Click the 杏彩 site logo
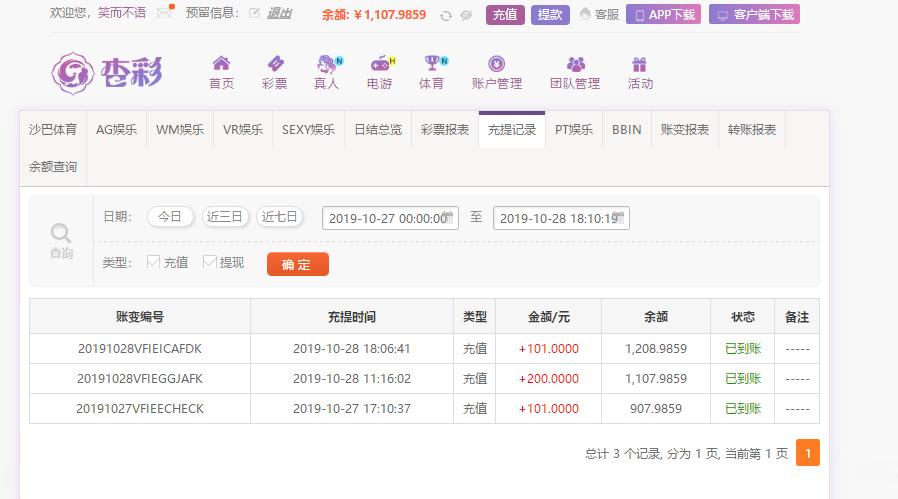 pyautogui.click(x=107, y=73)
